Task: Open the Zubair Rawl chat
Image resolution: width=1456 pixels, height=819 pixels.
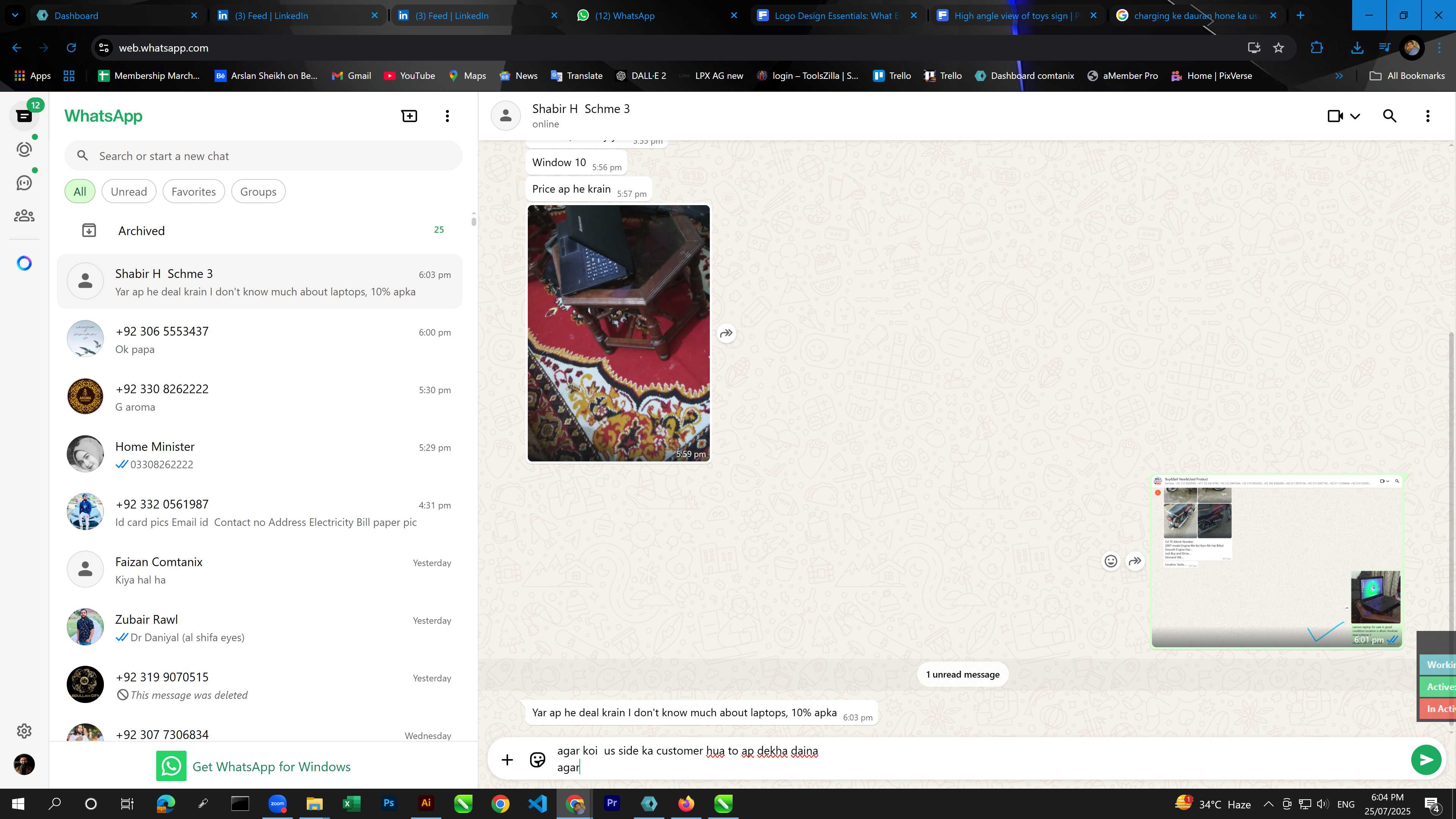Action: click(260, 628)
